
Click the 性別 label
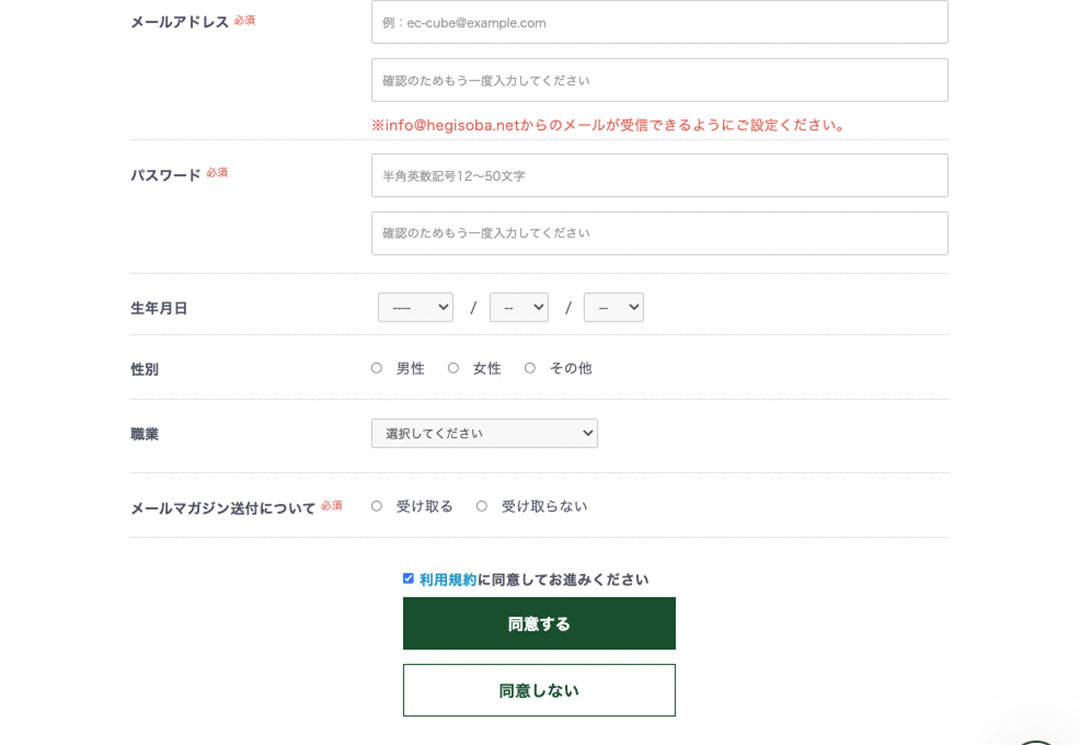145,370
